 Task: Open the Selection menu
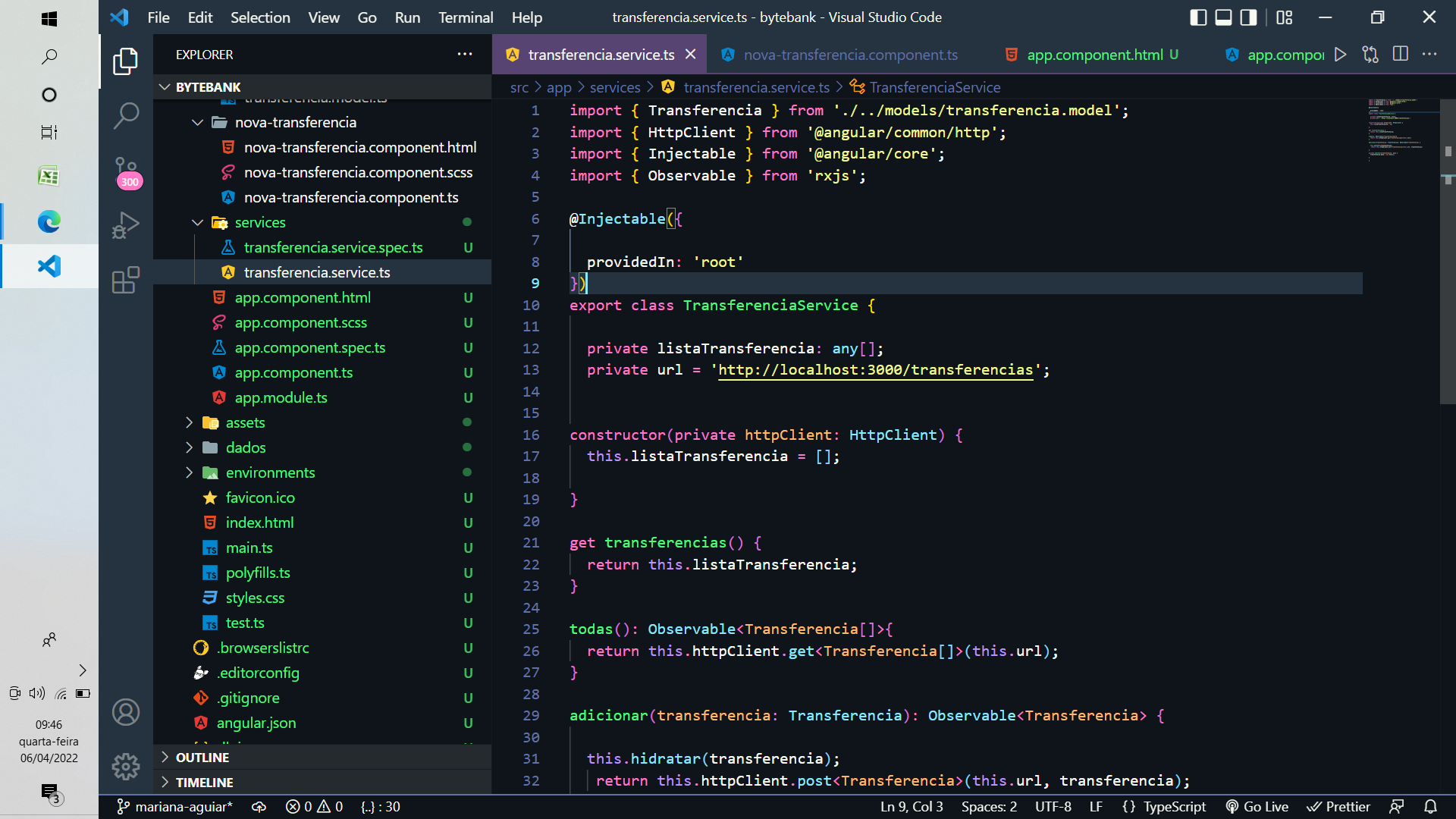pyautogui.click(x=260, y=17)
